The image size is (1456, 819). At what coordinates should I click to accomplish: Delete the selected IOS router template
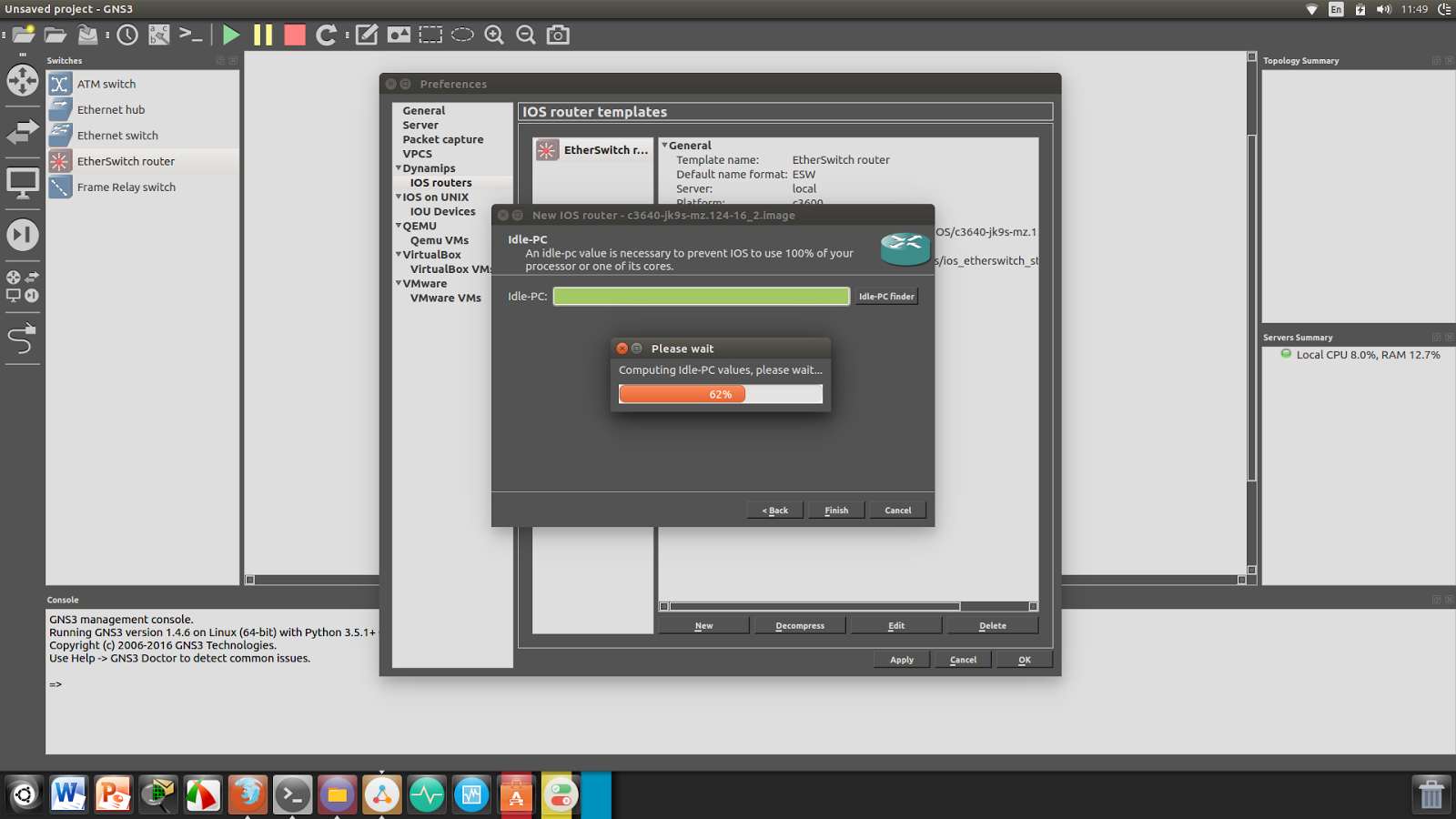(x=993, y=626)
